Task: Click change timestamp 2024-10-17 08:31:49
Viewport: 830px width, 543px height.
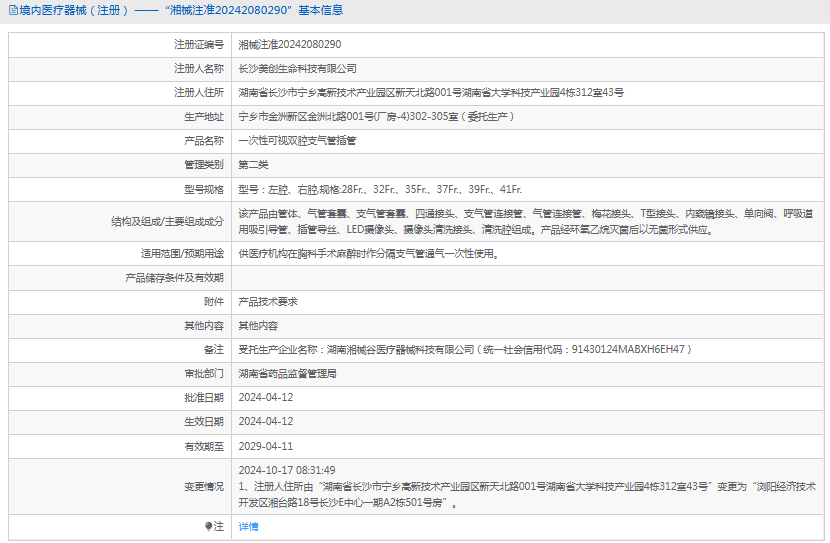Action: click(x=287, y=470)
